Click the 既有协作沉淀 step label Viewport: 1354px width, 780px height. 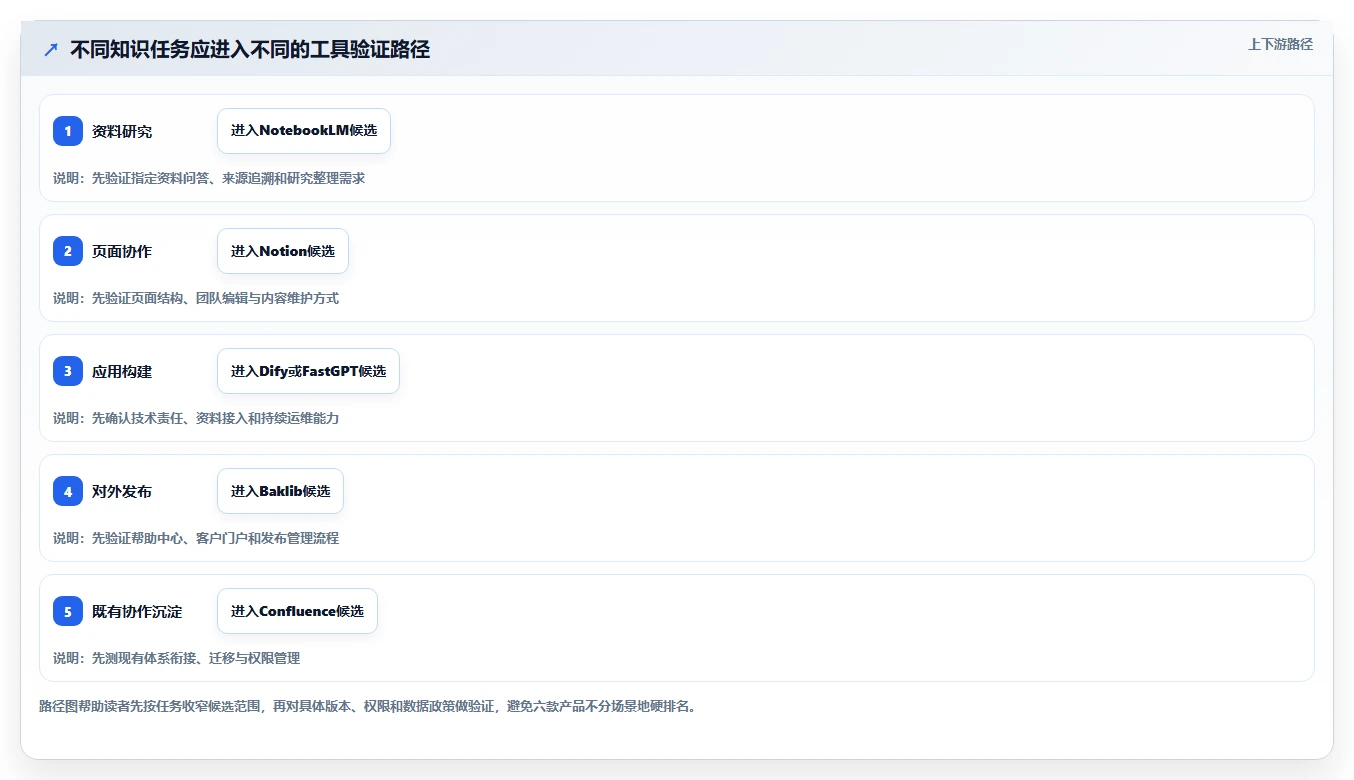tap(137, 612)
